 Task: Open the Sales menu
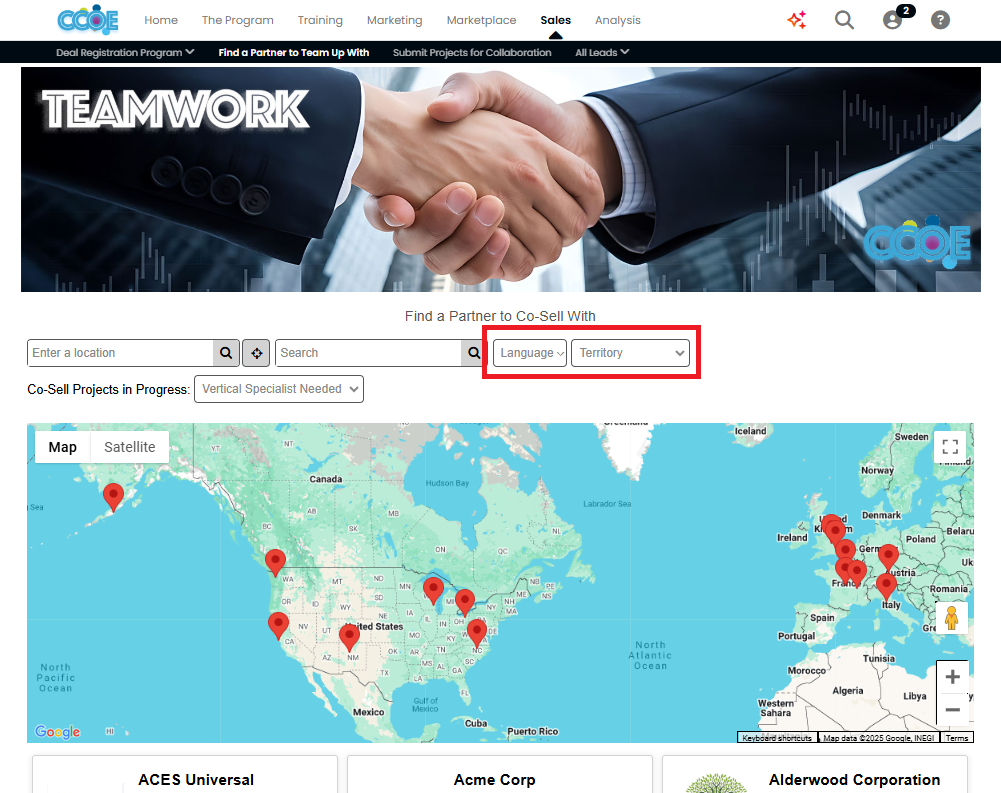tap(555, 20)
